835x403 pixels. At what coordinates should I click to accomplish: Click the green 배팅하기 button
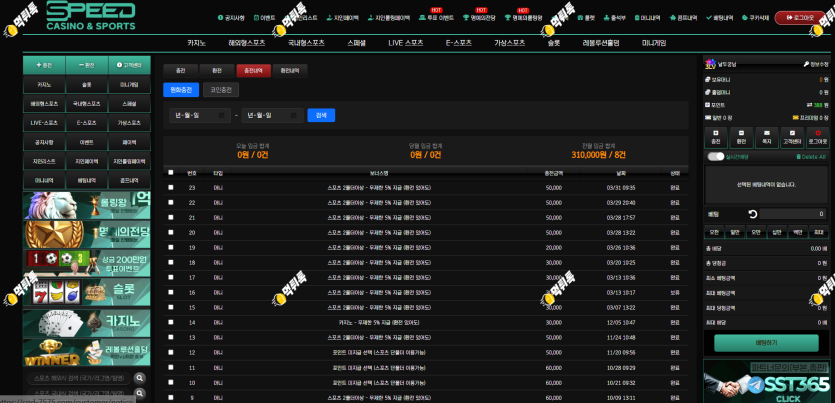[766, 343]
